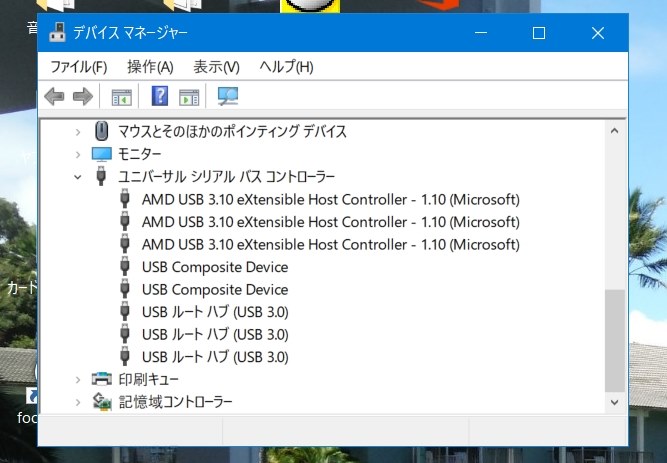The image size is (667, 463).
Task: Select the first AMD USB 3.10 Host Controller
Action: click(x=331, y=200)
